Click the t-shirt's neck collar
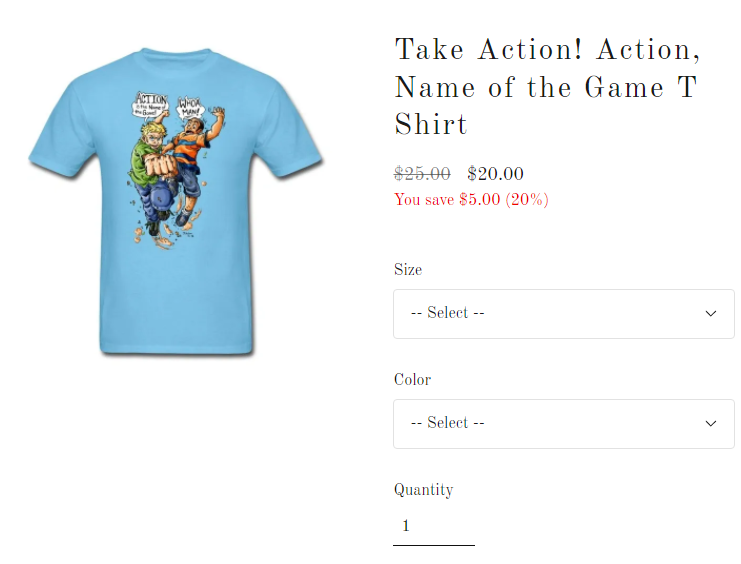Image resolution: width=741 pixels, height=564 pixels. tap(176, 58)
